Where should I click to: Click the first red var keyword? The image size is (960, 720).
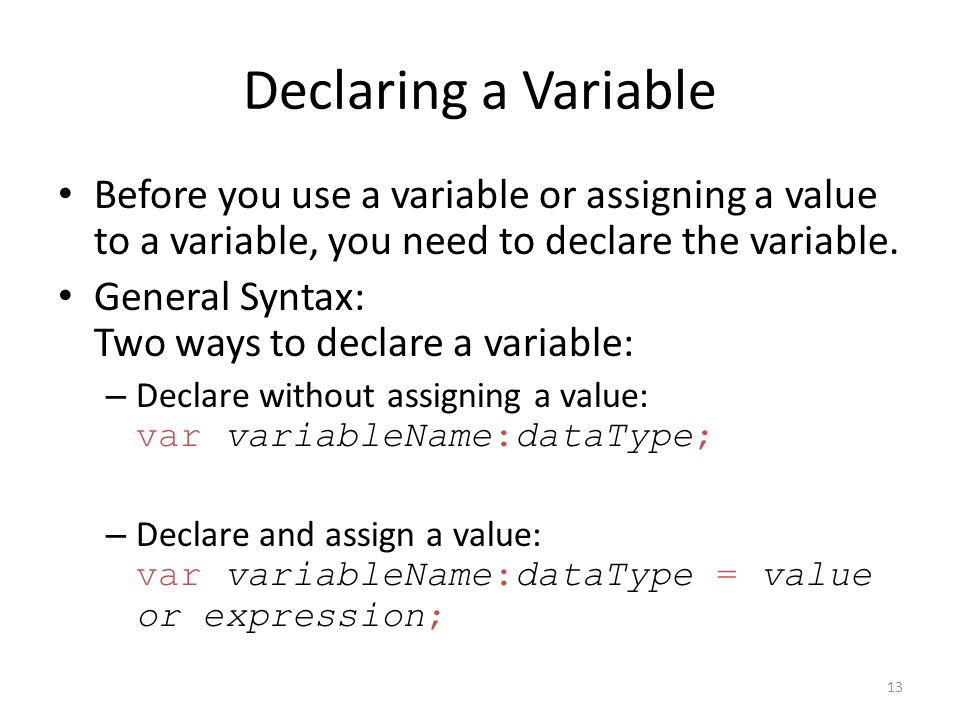pos(168,437)
